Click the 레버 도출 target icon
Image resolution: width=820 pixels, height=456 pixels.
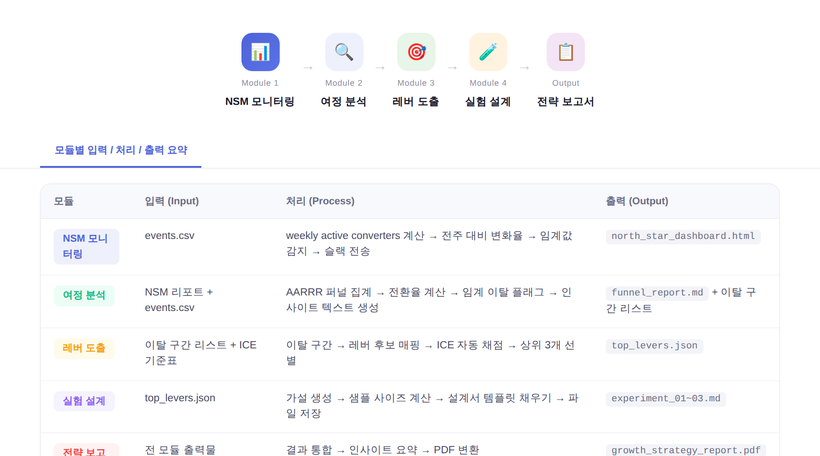coord(416,52)
